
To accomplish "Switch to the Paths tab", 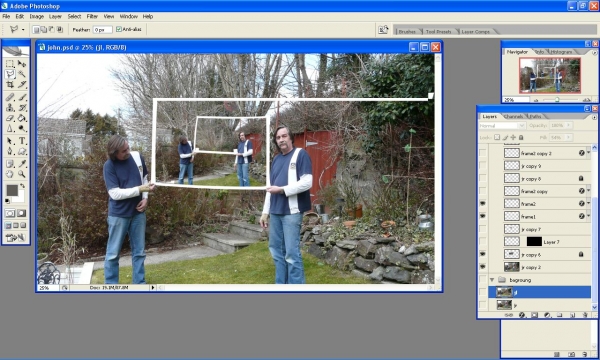I will pyautogui.click(x=535, y=116).
